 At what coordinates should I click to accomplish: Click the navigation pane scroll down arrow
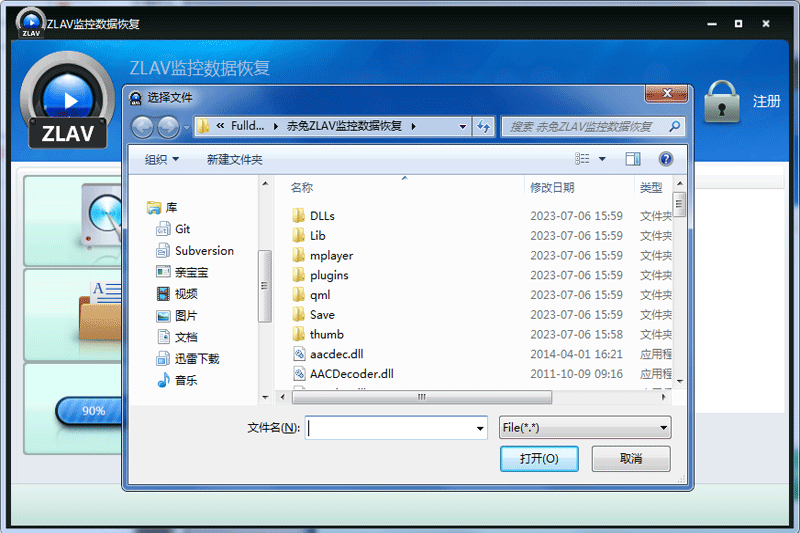coord(265,397)
